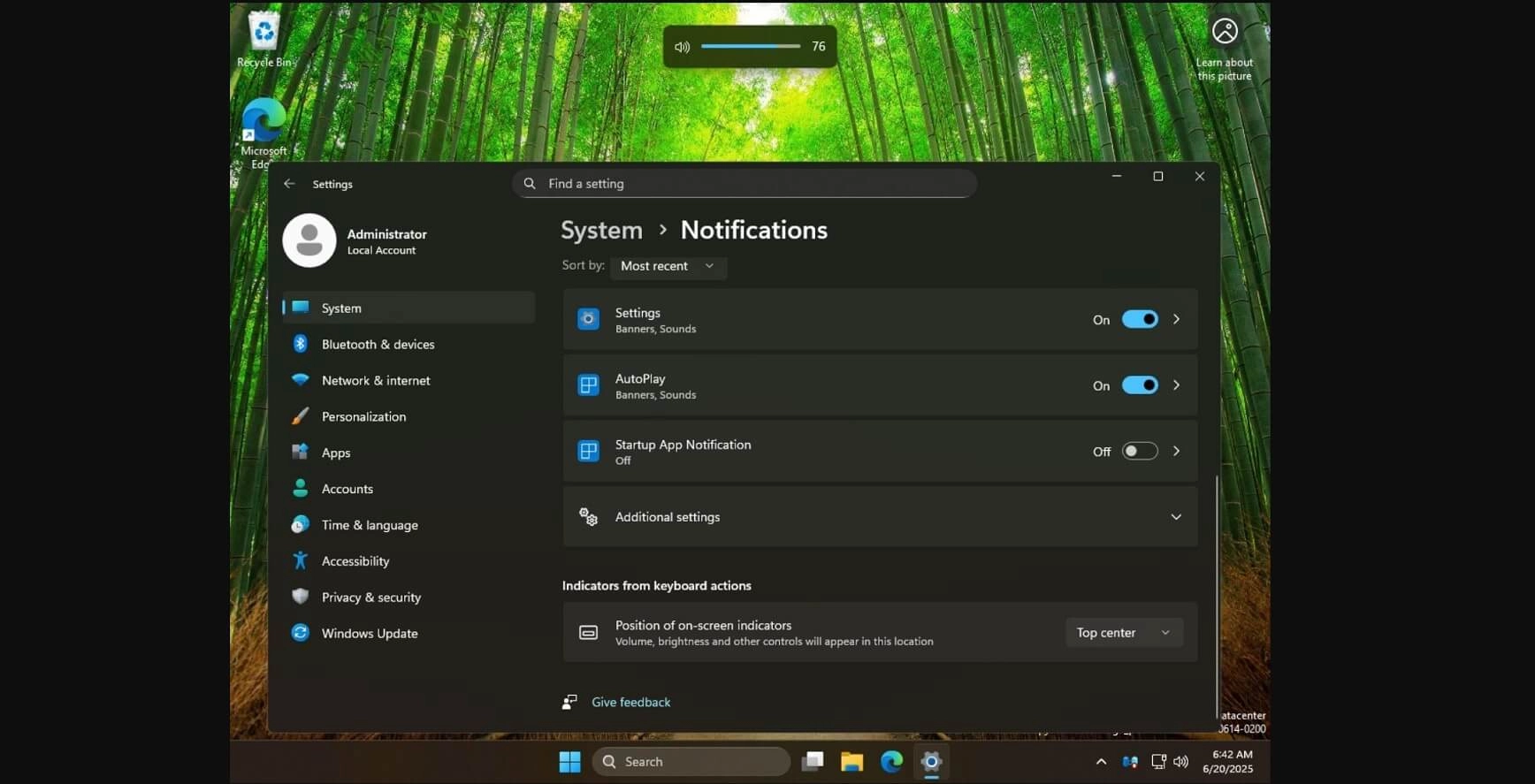Open File Explorer from the taskbar

[852, 762]
